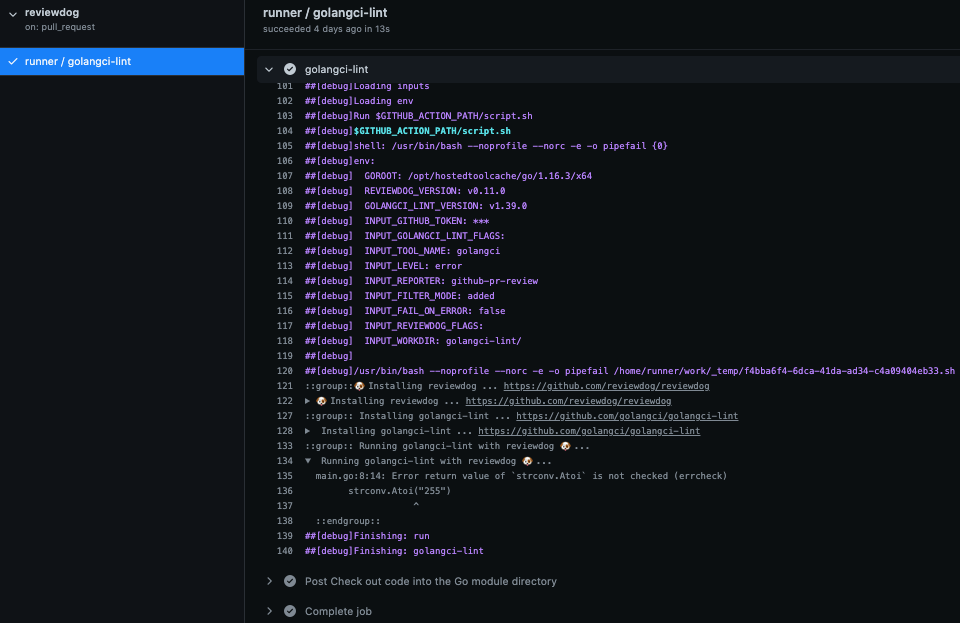Screen dimensions: 960x623
Task: Click the "INPUT_WORKDIR: golangci-lint/" line
Action: 443,341
